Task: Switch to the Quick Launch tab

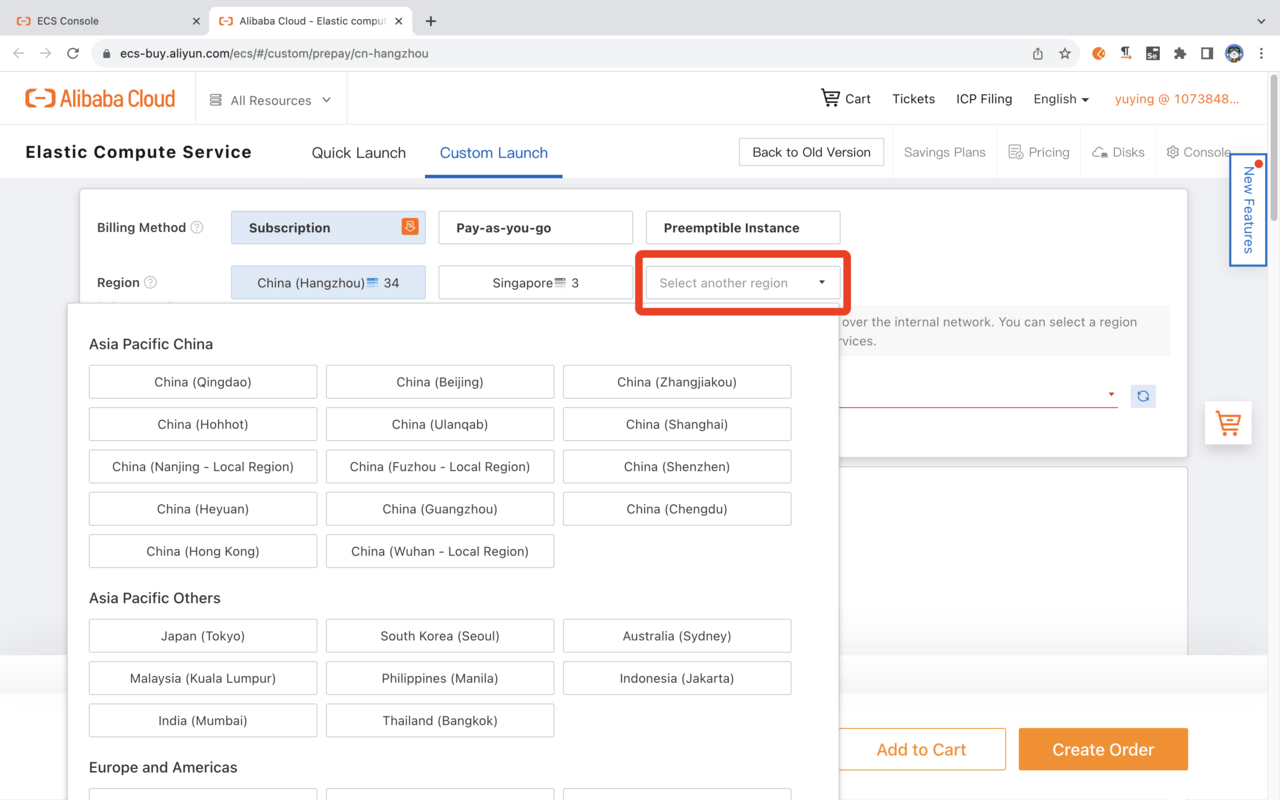Action: tap(358, 153)
